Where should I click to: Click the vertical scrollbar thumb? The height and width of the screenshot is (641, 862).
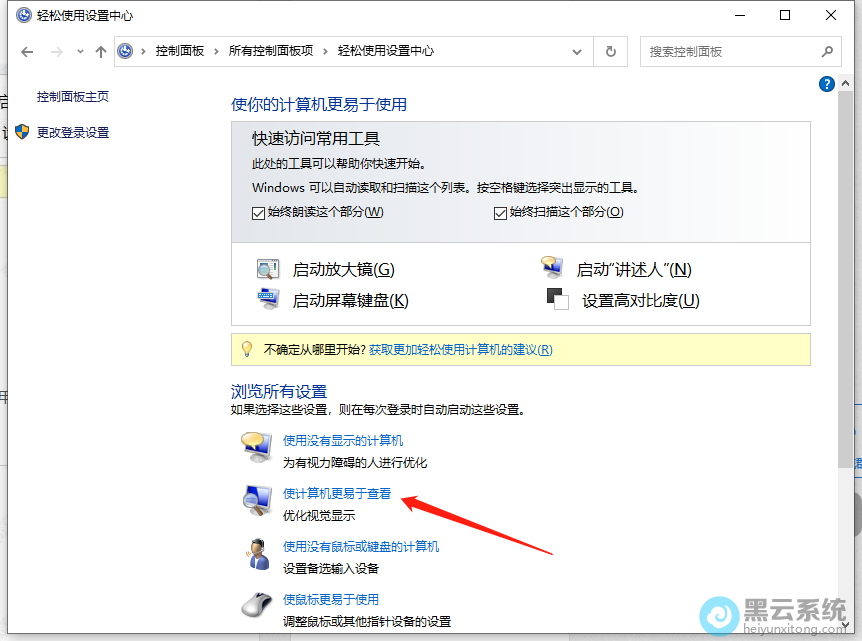(846, 279)
